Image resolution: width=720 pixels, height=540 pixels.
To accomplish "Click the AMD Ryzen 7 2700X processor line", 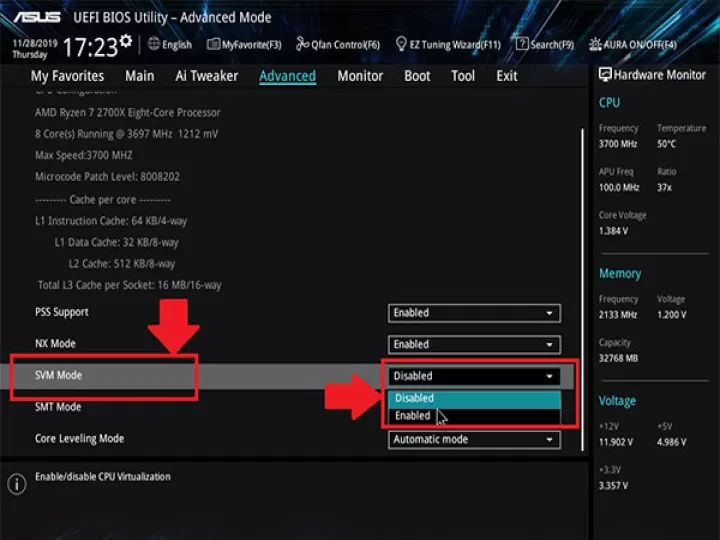I will coord(128,113).
